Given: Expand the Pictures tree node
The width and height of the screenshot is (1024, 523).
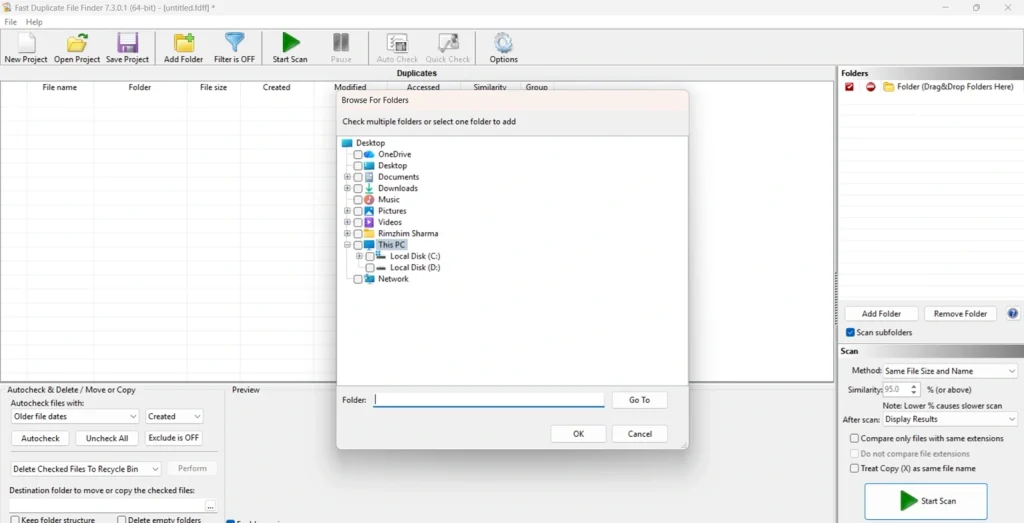Looking at the screenshot, I should (x=347, y=211).
